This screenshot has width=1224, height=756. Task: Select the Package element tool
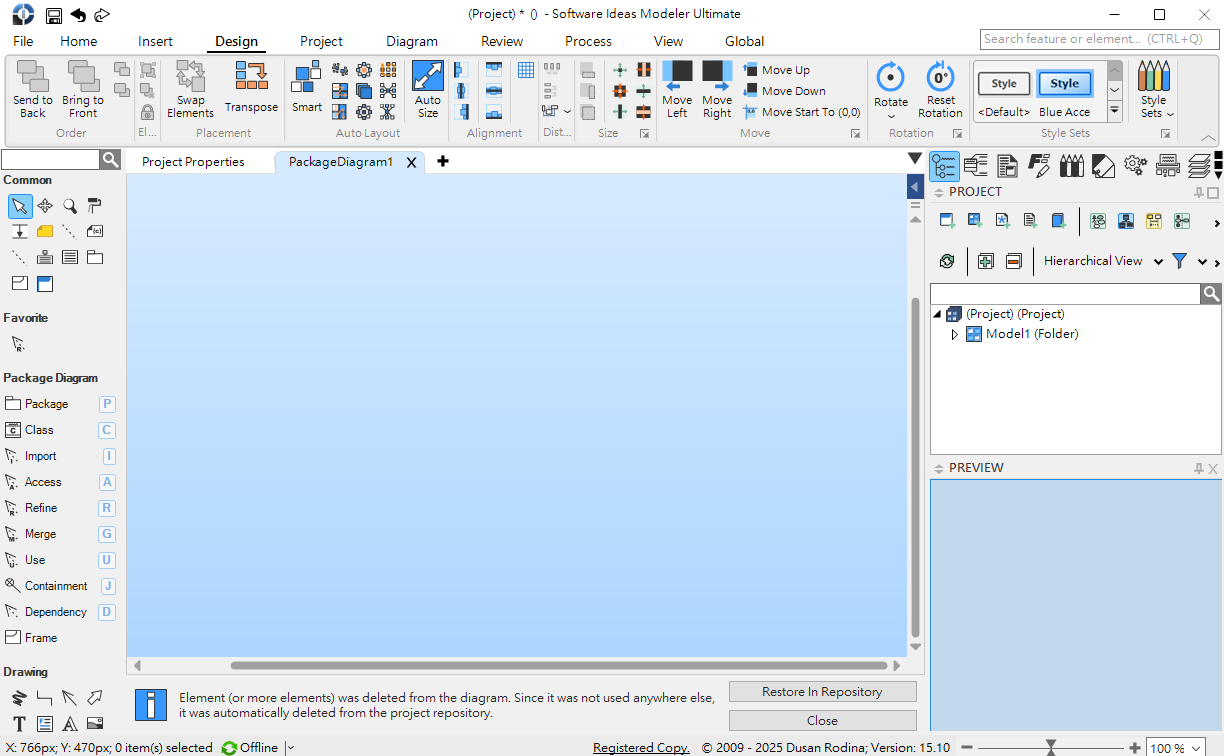click(47, 404)
